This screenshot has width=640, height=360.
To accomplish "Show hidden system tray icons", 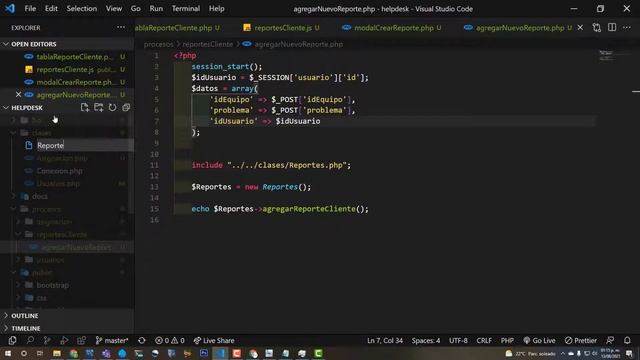I will (x=563, y=353).
